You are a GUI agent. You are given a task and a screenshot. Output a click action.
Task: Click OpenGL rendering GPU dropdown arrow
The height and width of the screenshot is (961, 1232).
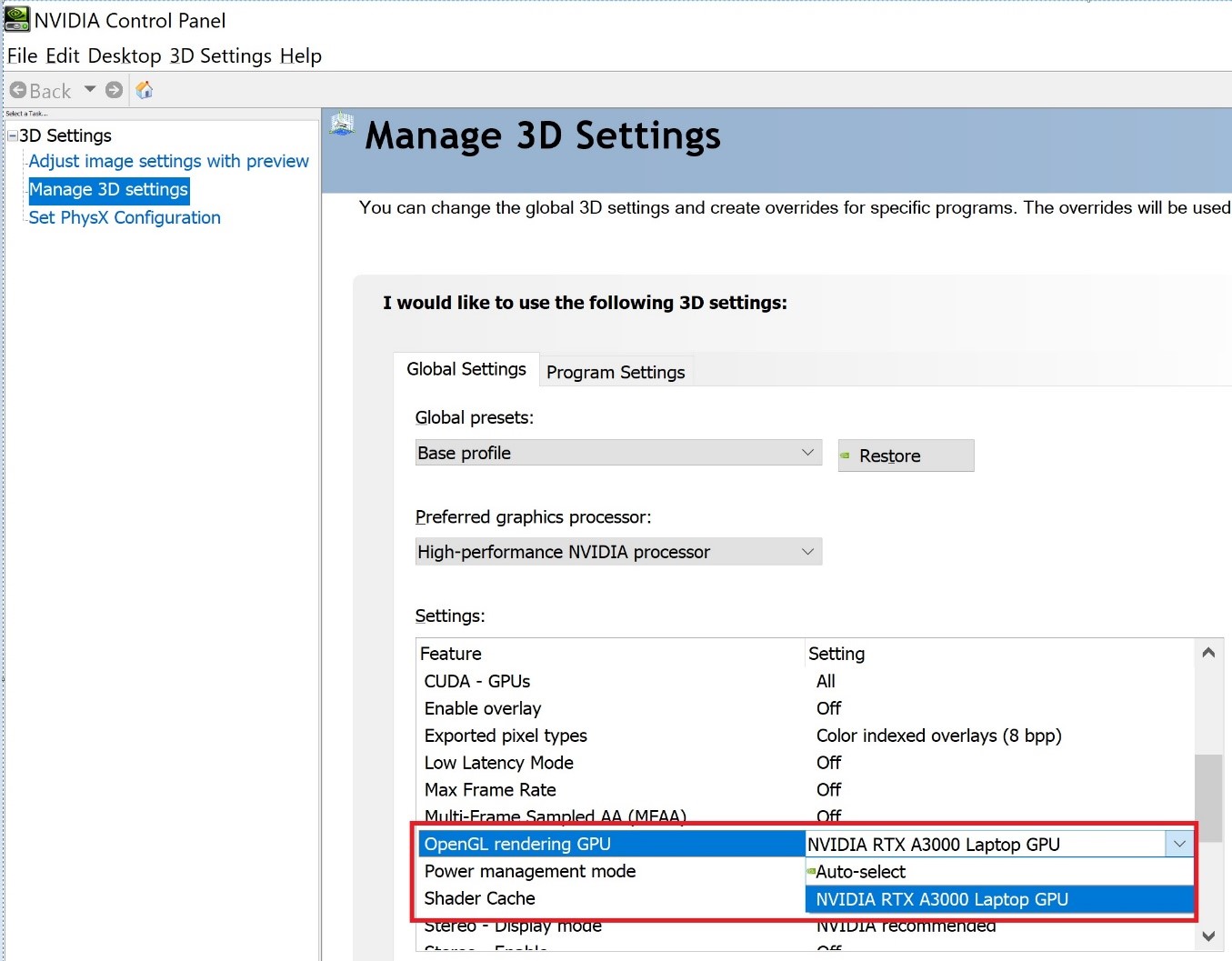pyautogui.click(x=1179, y=844)
